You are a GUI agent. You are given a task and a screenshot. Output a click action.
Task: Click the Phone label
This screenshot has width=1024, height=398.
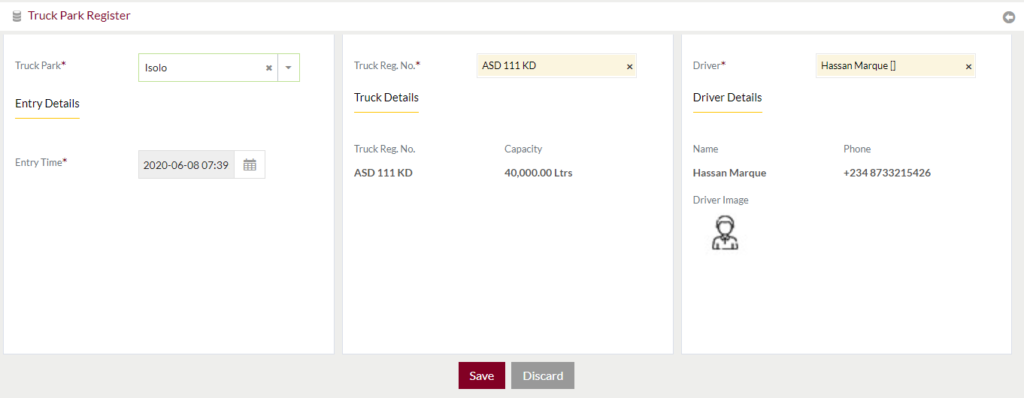point(857,149)
